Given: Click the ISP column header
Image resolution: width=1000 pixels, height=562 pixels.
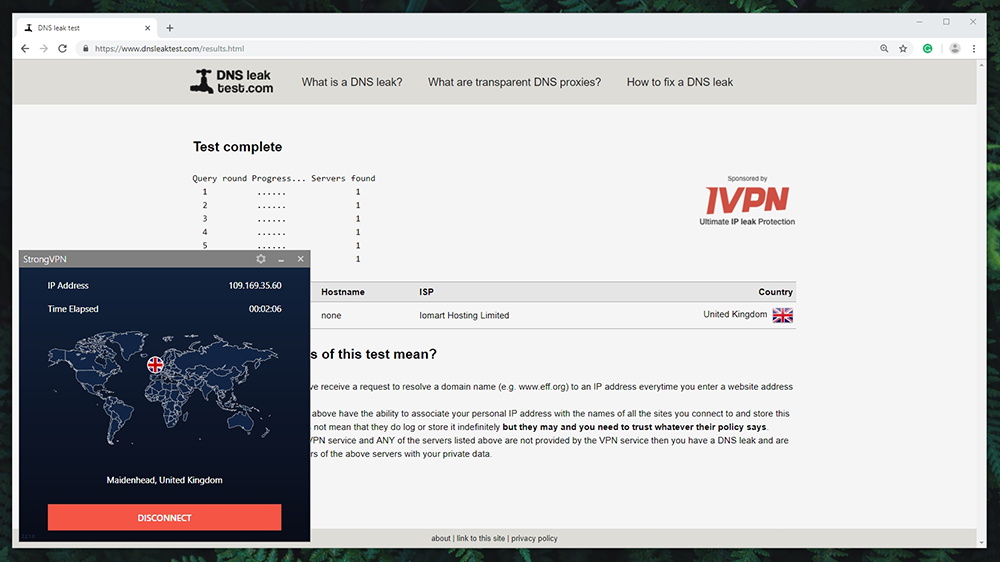Looking at the screenshot, I should tap(426, 292).
